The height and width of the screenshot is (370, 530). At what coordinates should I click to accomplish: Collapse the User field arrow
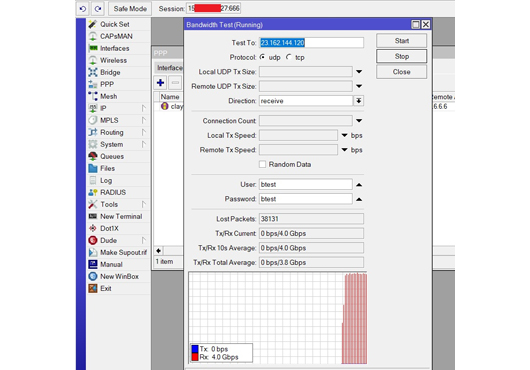click(359, 184)
